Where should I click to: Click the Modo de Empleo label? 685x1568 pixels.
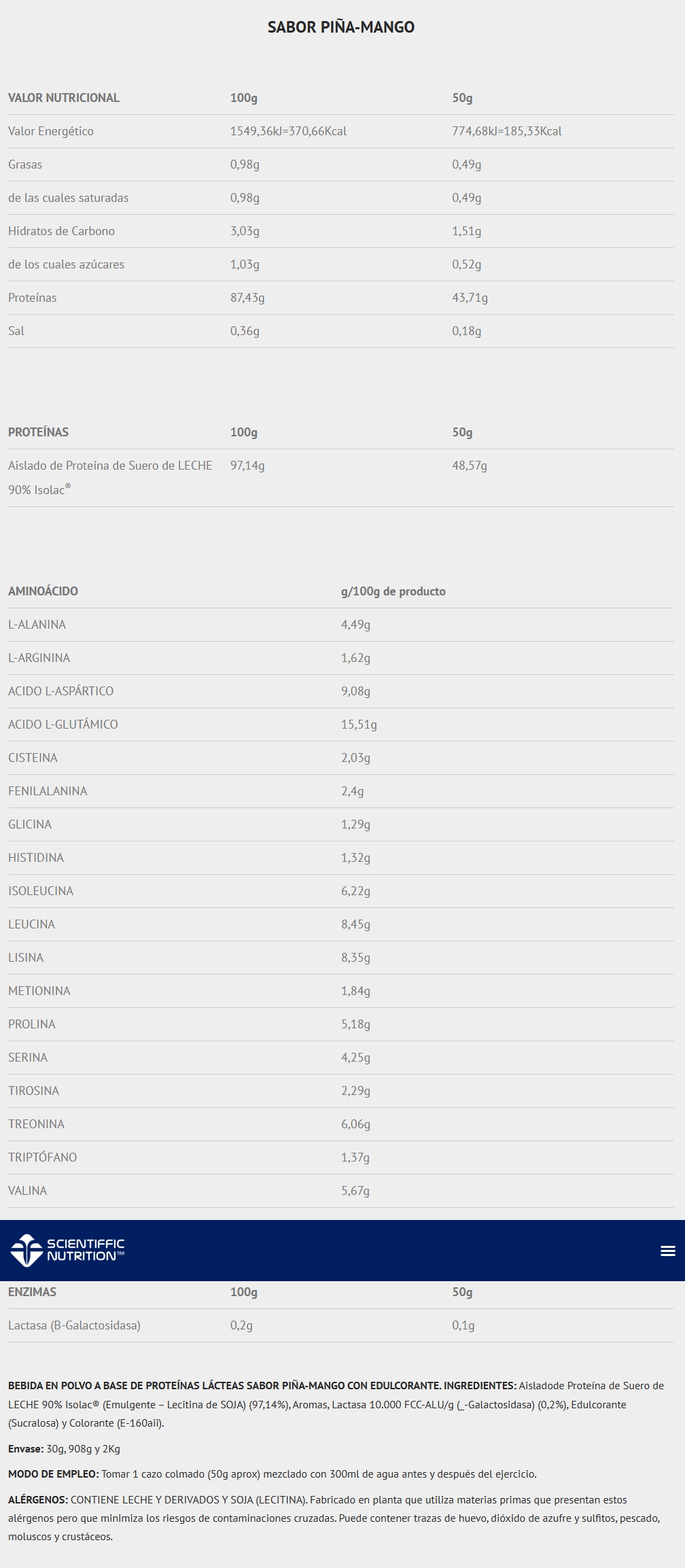pos(53,1474)
